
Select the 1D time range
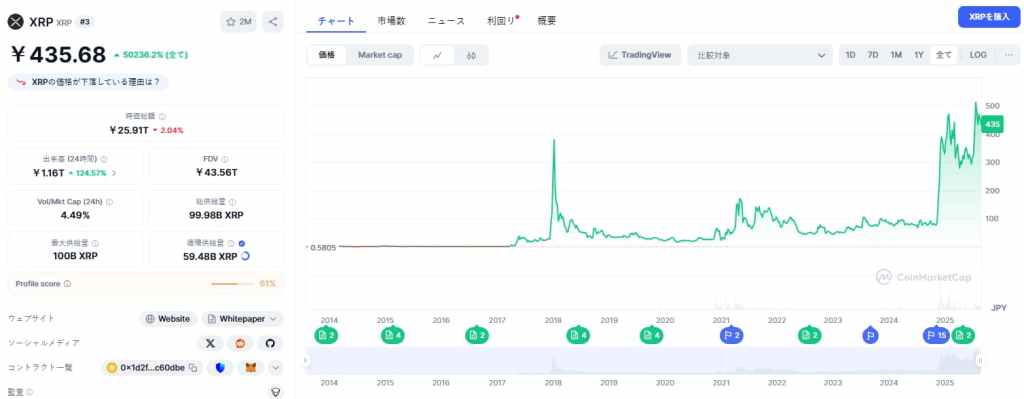850,56
